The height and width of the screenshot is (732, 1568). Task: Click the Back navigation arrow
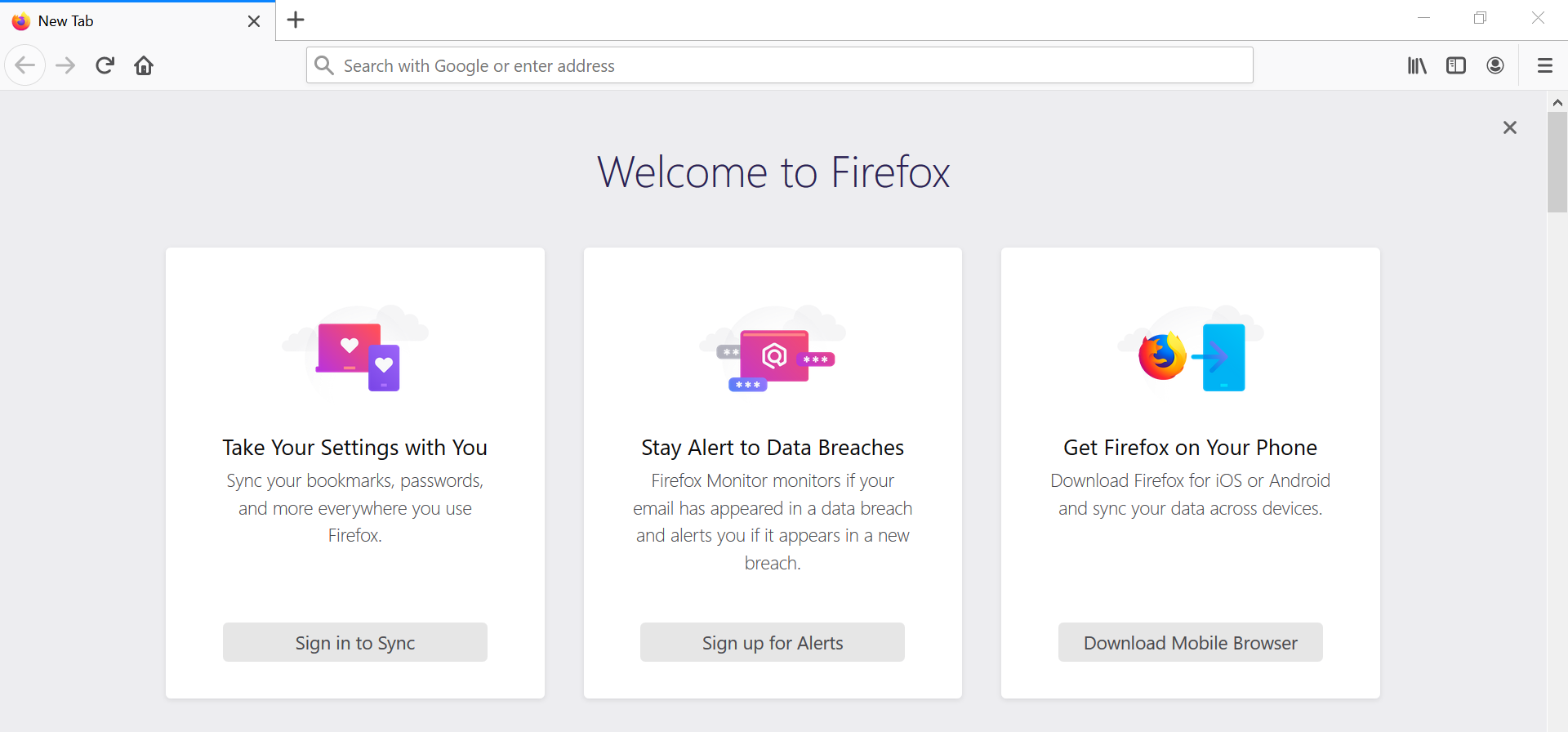point(25,65)
